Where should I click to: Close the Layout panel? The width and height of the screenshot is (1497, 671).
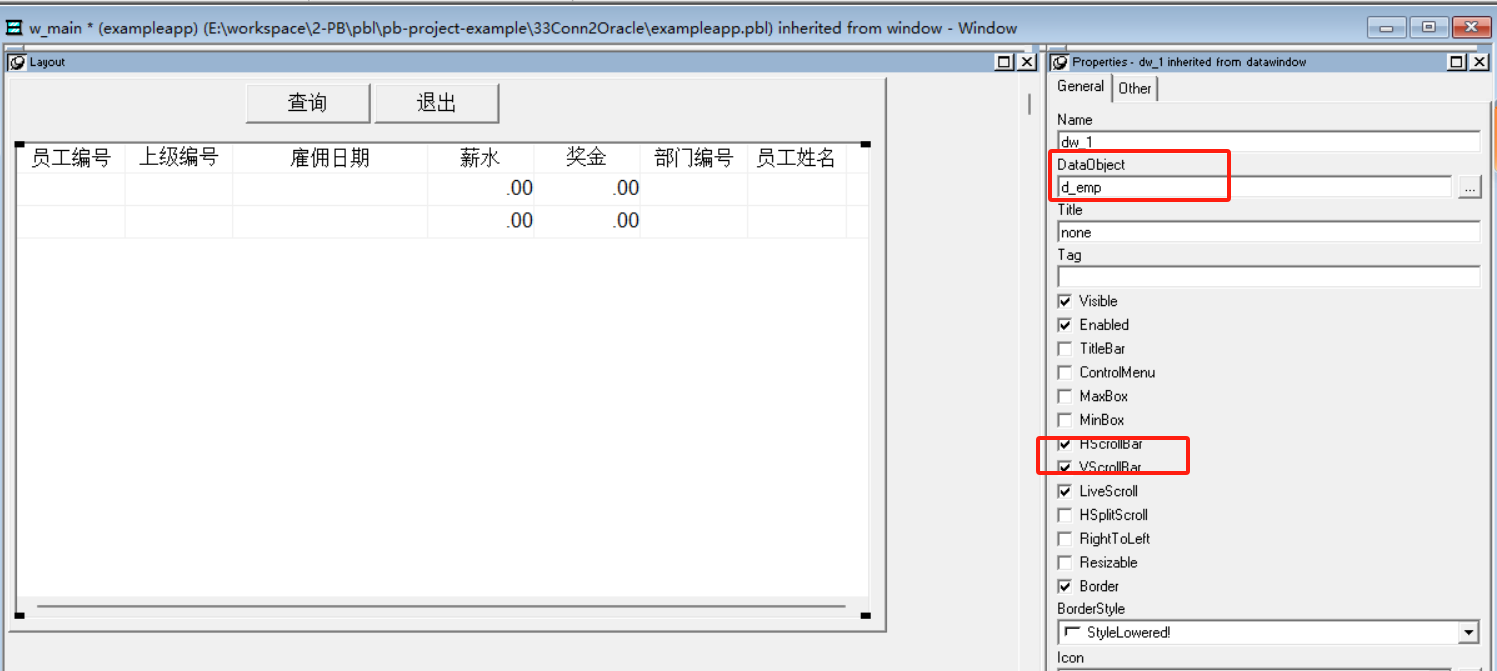pyautogui.click(x=1026, y=62)
